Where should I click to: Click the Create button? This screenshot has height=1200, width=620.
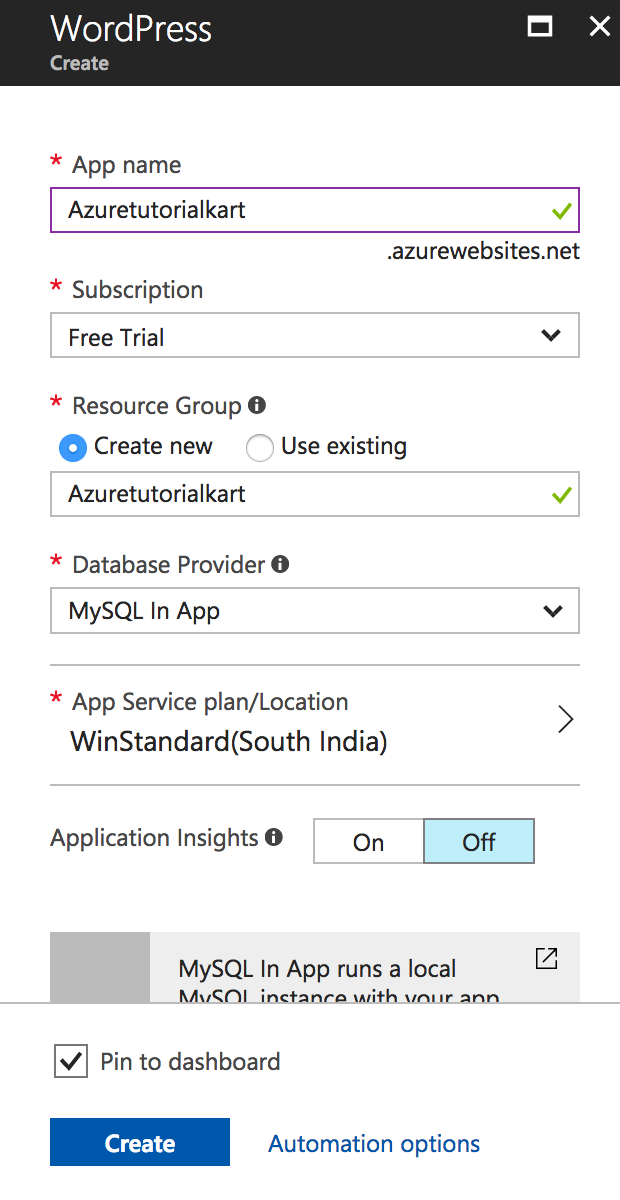point(139,1142)
